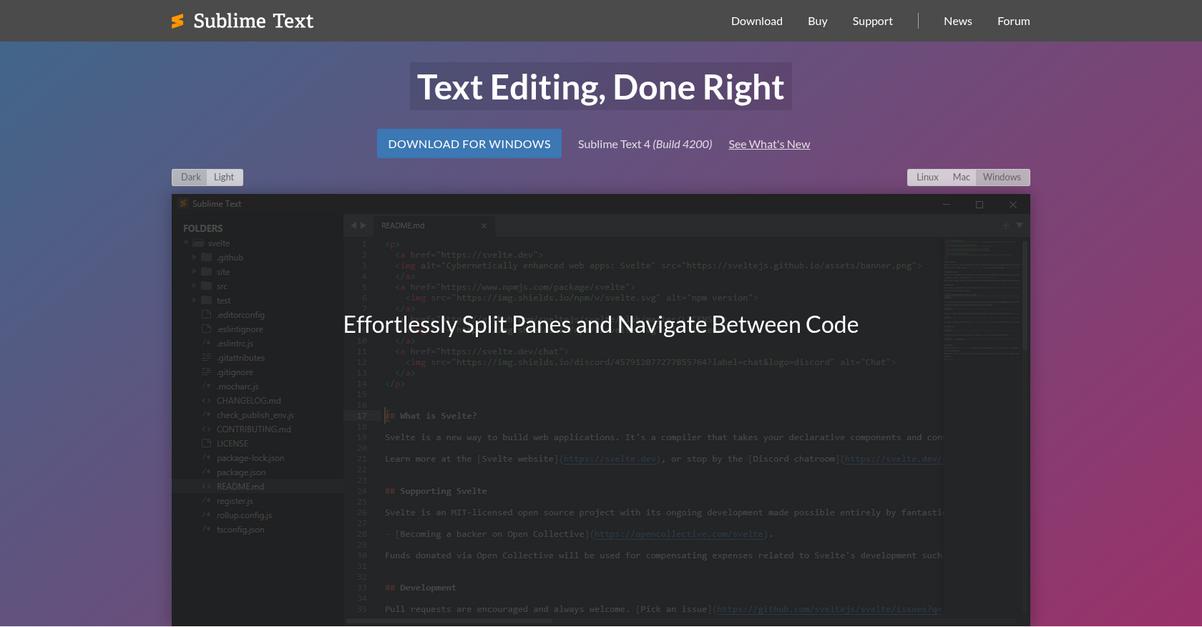Click the lines icon beside .gitattributes
1202x627 pixels.
(x=207, y=358)
